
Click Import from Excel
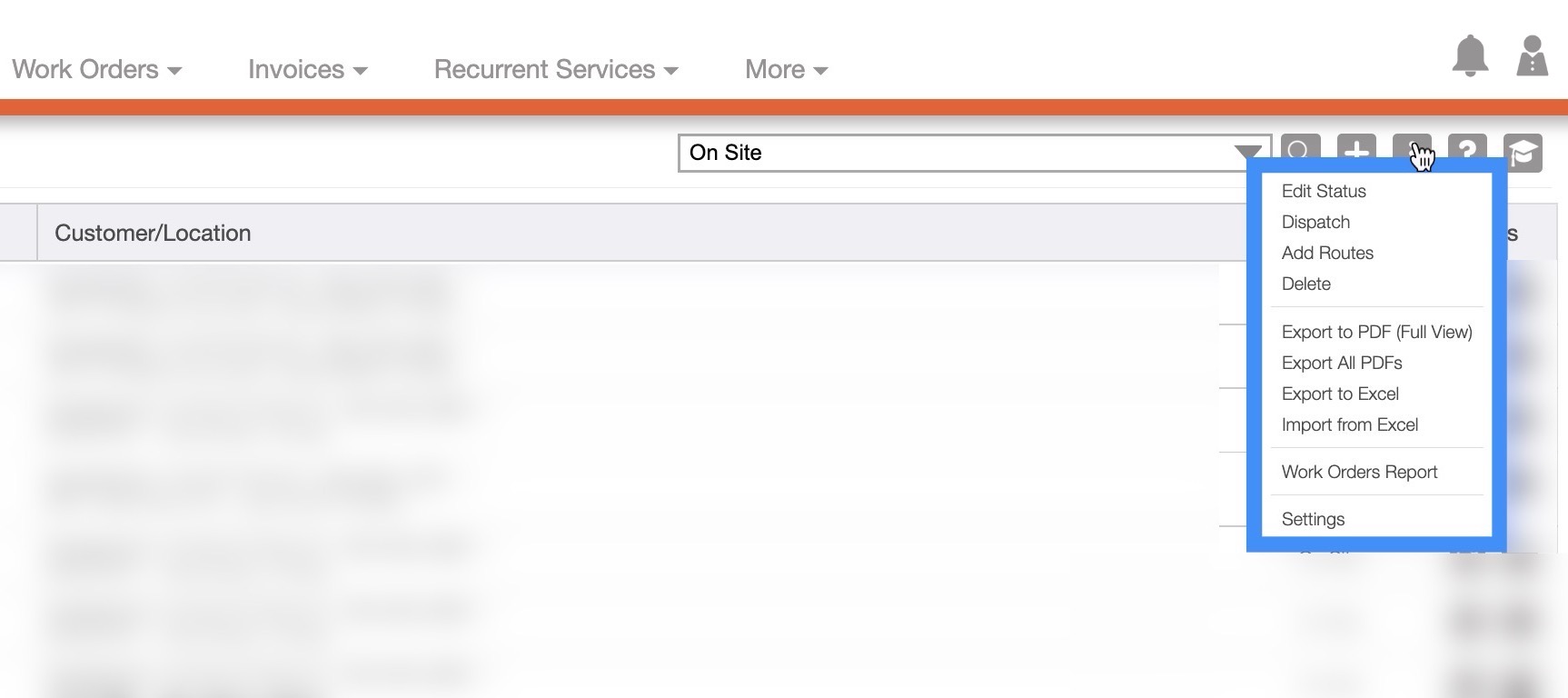1350,424
